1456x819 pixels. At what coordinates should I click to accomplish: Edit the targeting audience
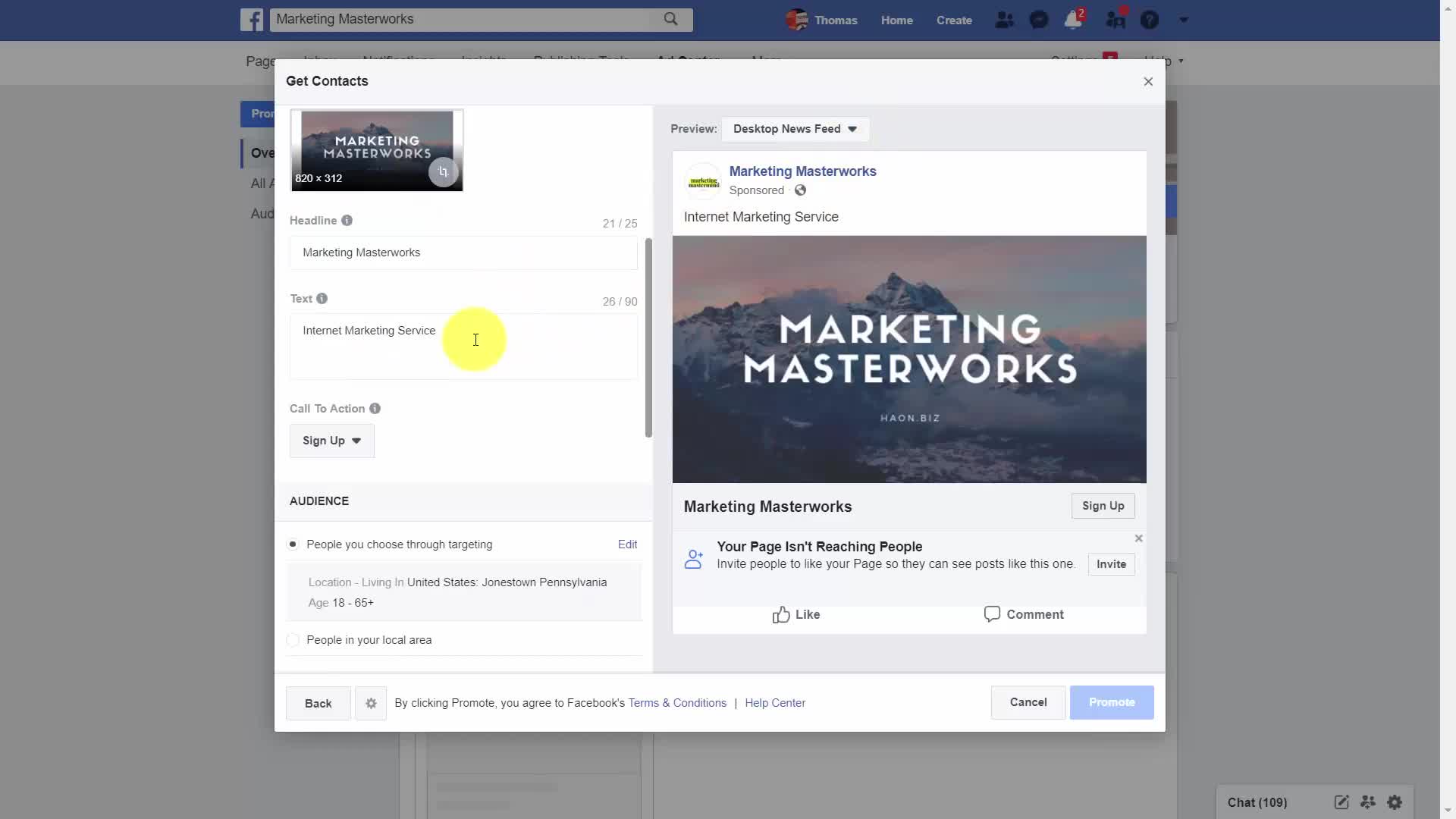(627, 544)
